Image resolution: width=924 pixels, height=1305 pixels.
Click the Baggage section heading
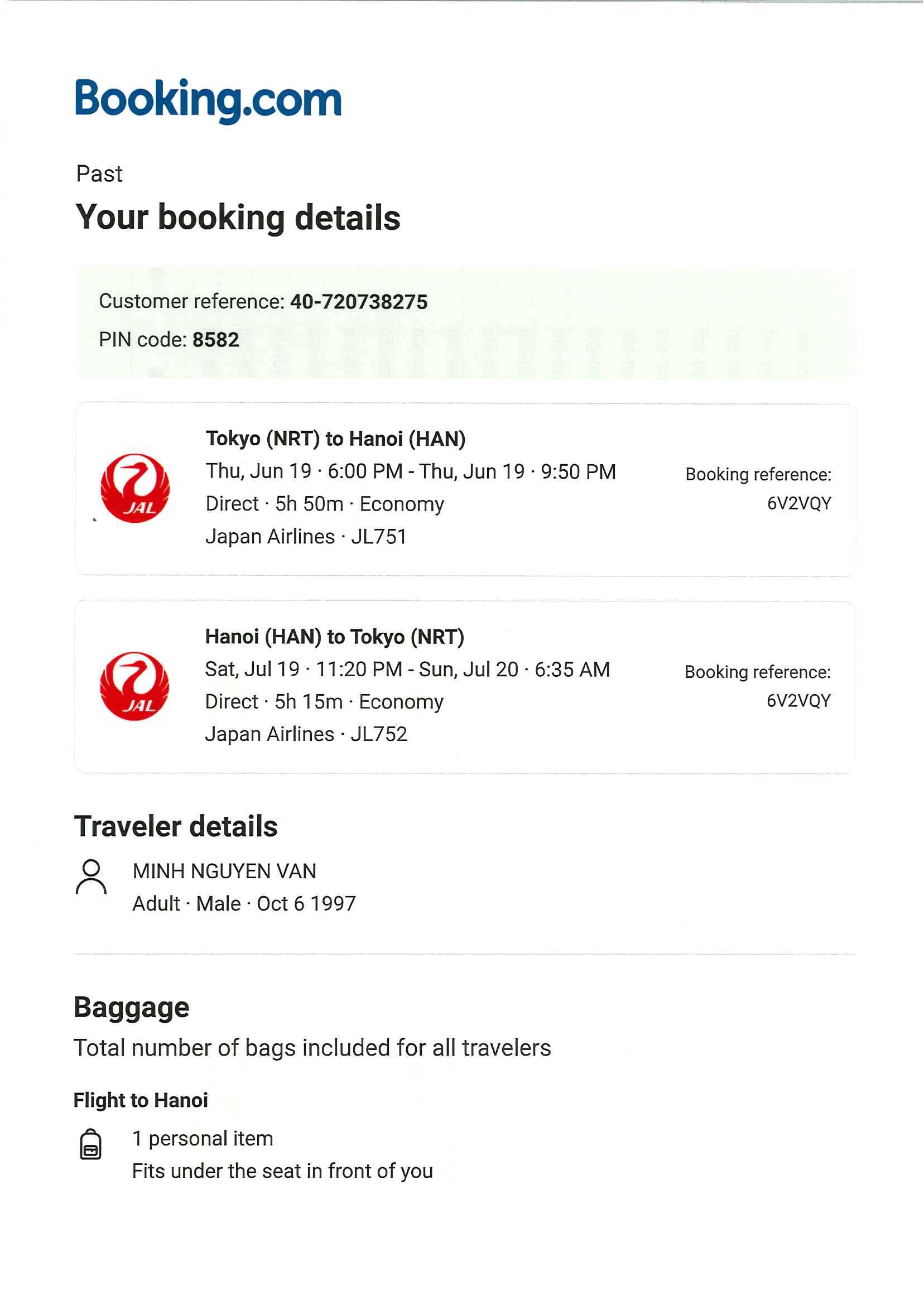[132, 1008]
